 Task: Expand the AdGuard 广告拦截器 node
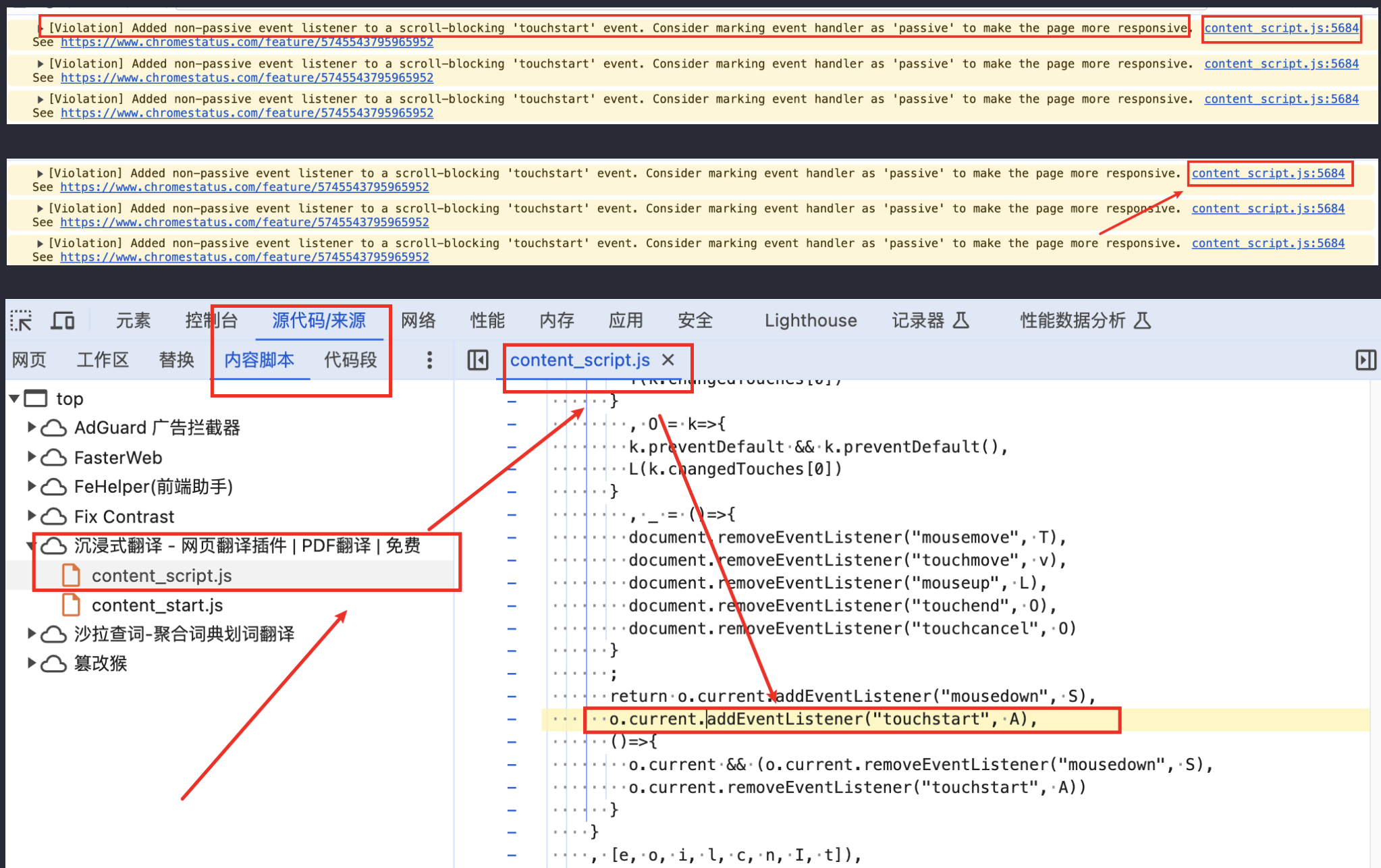pyautogui.click(x=31, y=427)
